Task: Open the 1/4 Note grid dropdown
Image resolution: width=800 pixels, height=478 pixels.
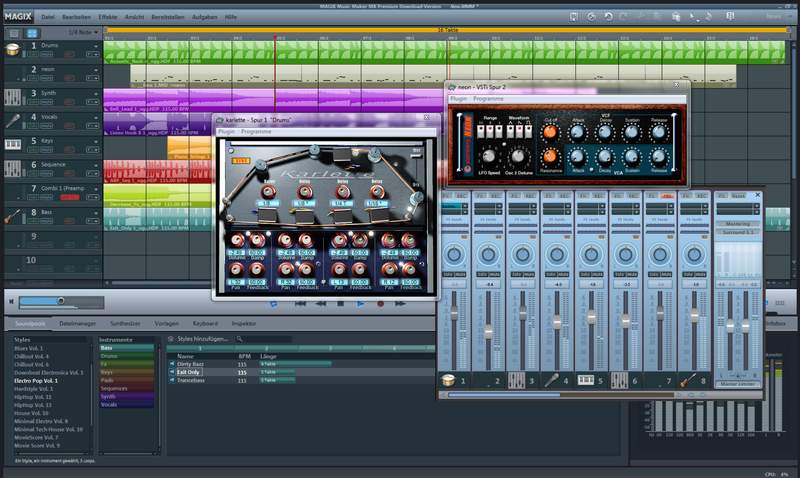Action: pyautogui.click(x=83, y=33)
